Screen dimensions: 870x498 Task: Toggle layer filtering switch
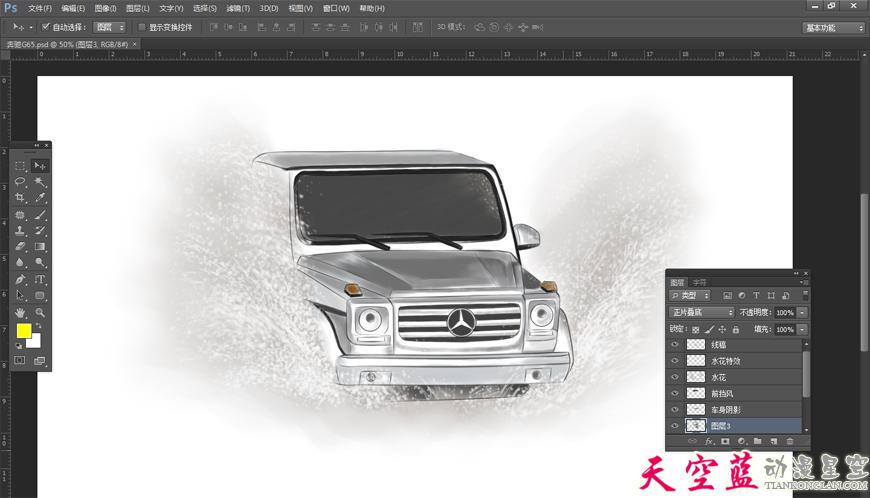[x=805, y=295]
